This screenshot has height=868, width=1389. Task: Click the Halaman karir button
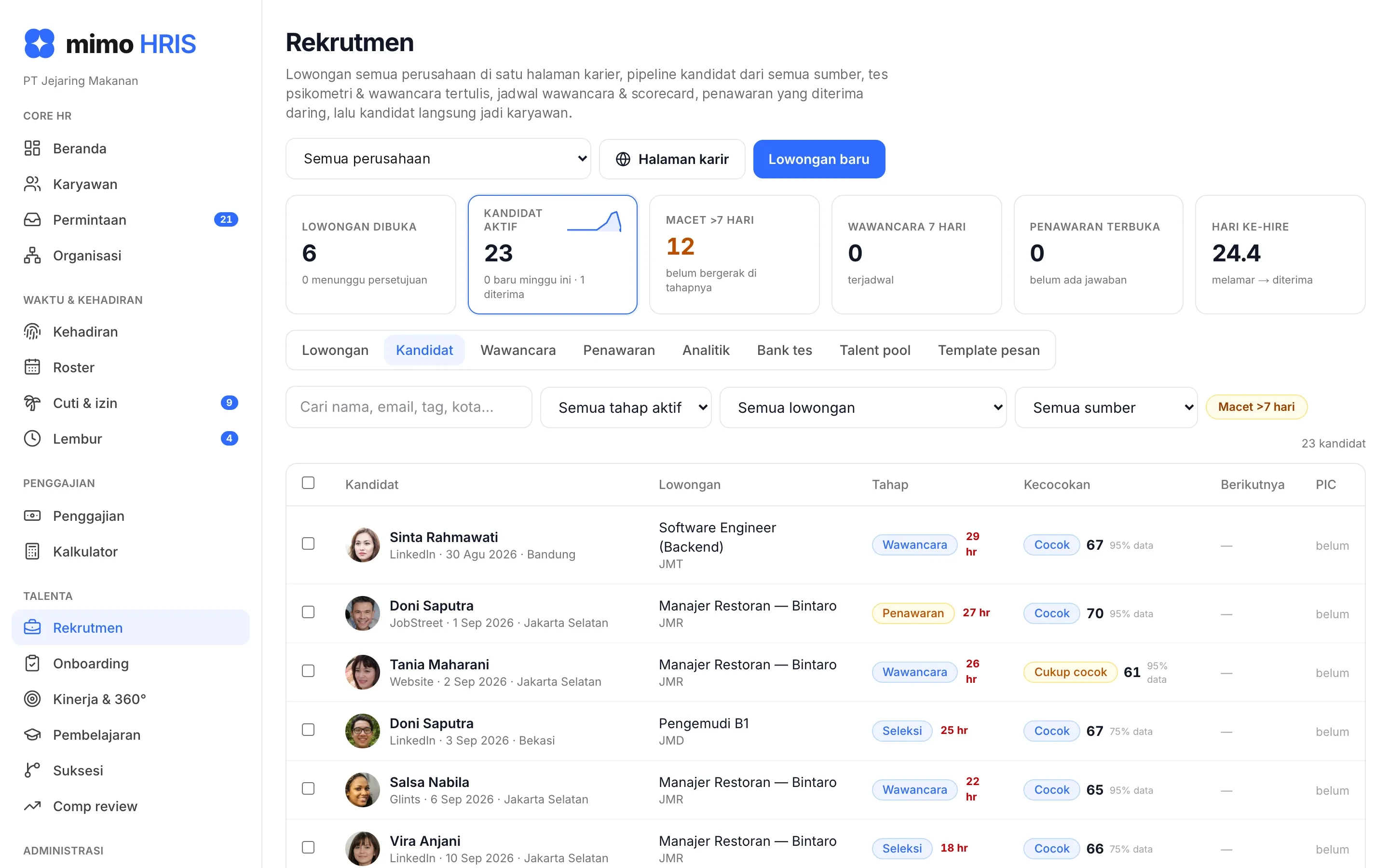click(672, 159)
